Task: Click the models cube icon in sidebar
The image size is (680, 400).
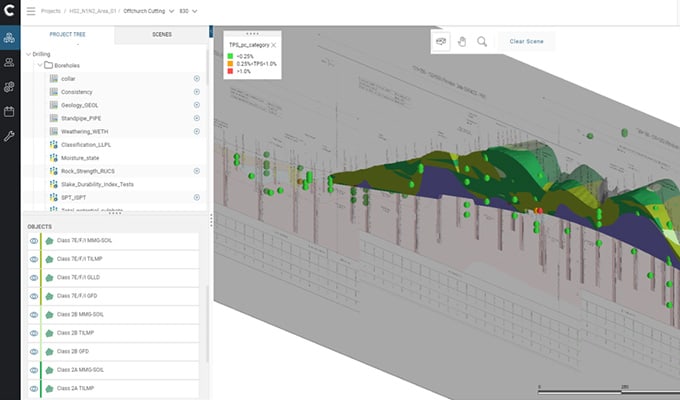Action: (9, 38)
